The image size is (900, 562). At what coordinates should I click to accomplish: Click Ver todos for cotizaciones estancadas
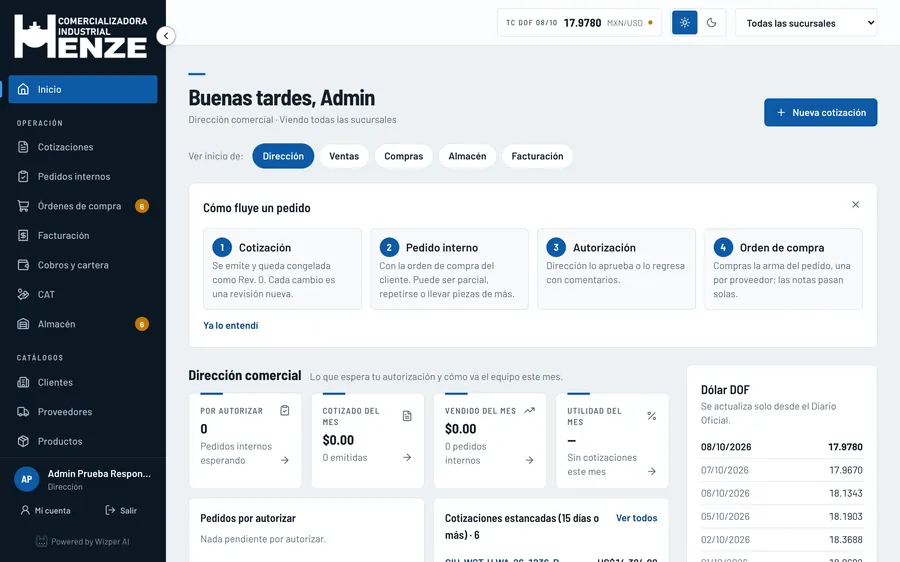point(637,518)
